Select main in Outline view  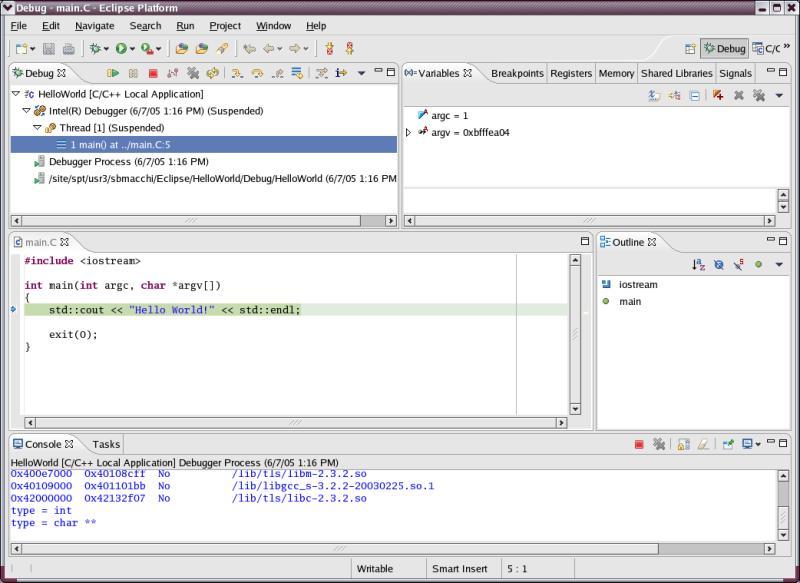(630, 301)
